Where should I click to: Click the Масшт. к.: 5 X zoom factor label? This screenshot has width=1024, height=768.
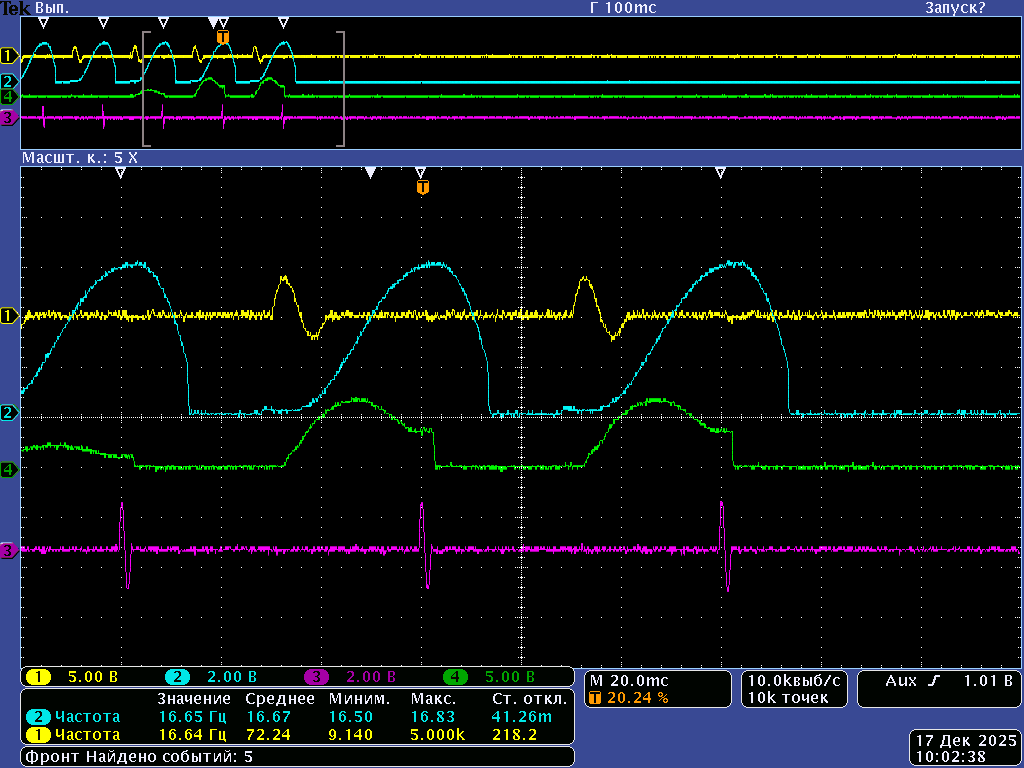click(80, 159)
